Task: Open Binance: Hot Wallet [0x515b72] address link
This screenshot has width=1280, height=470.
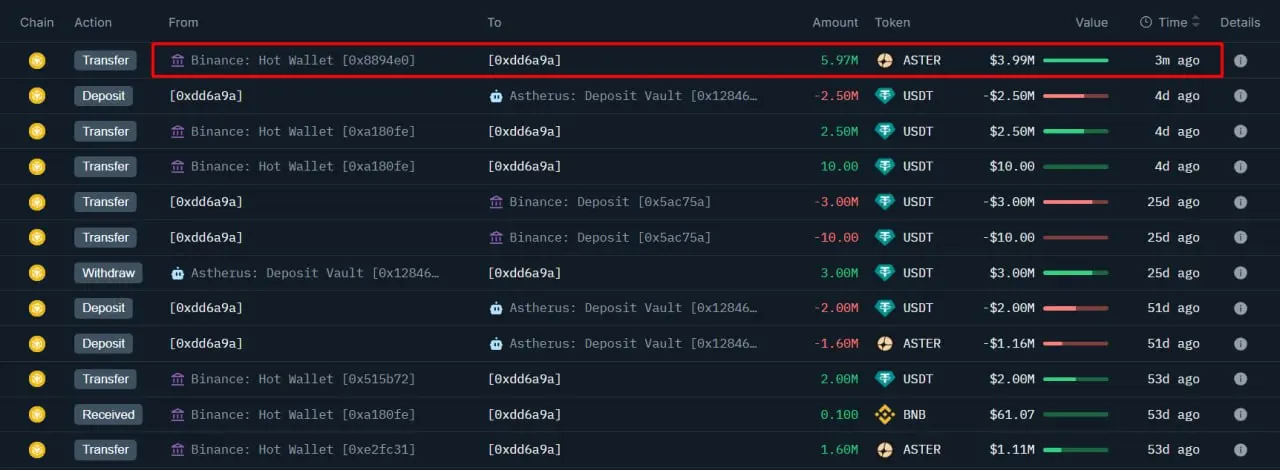Action: coord(302,379)
